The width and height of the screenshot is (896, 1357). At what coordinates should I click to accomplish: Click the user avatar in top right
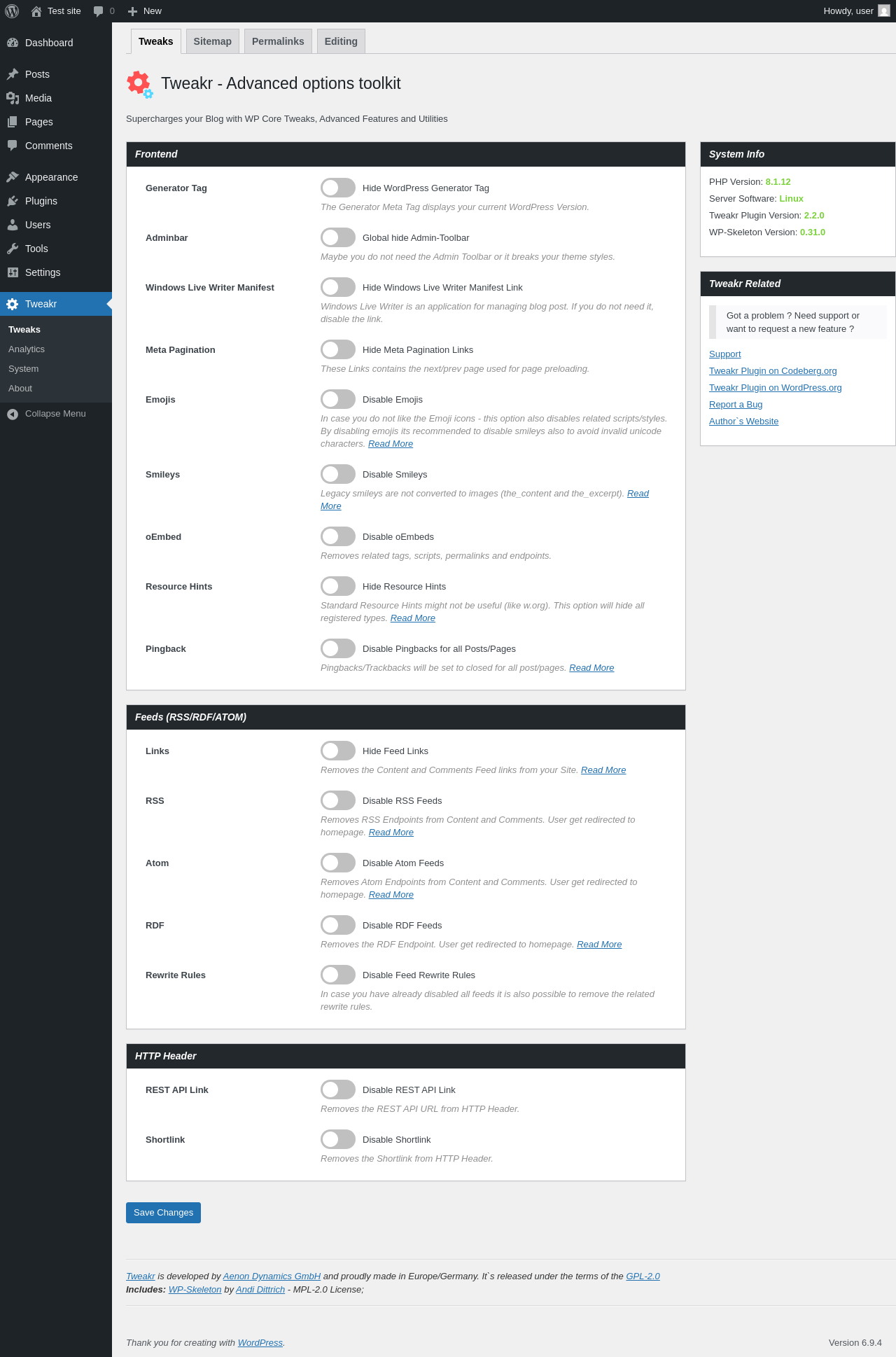tap(884, 11)
